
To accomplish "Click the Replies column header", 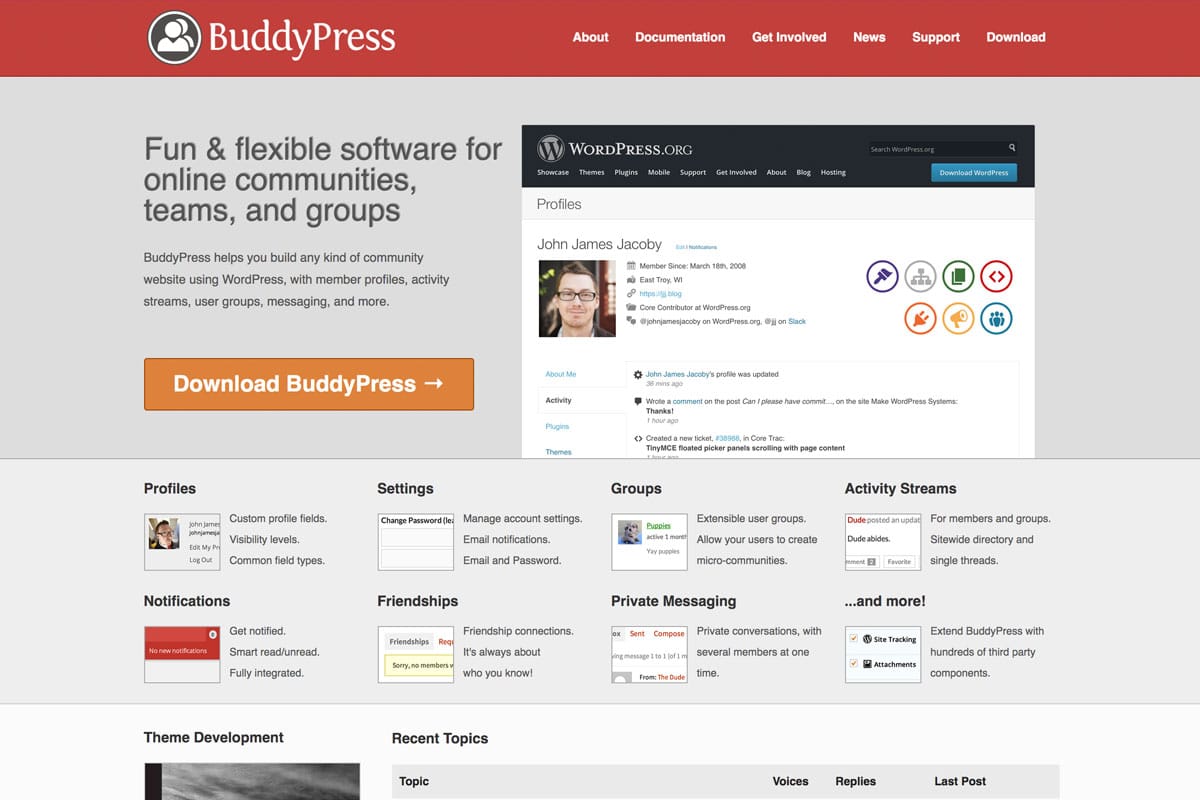I will pos(855,781).
